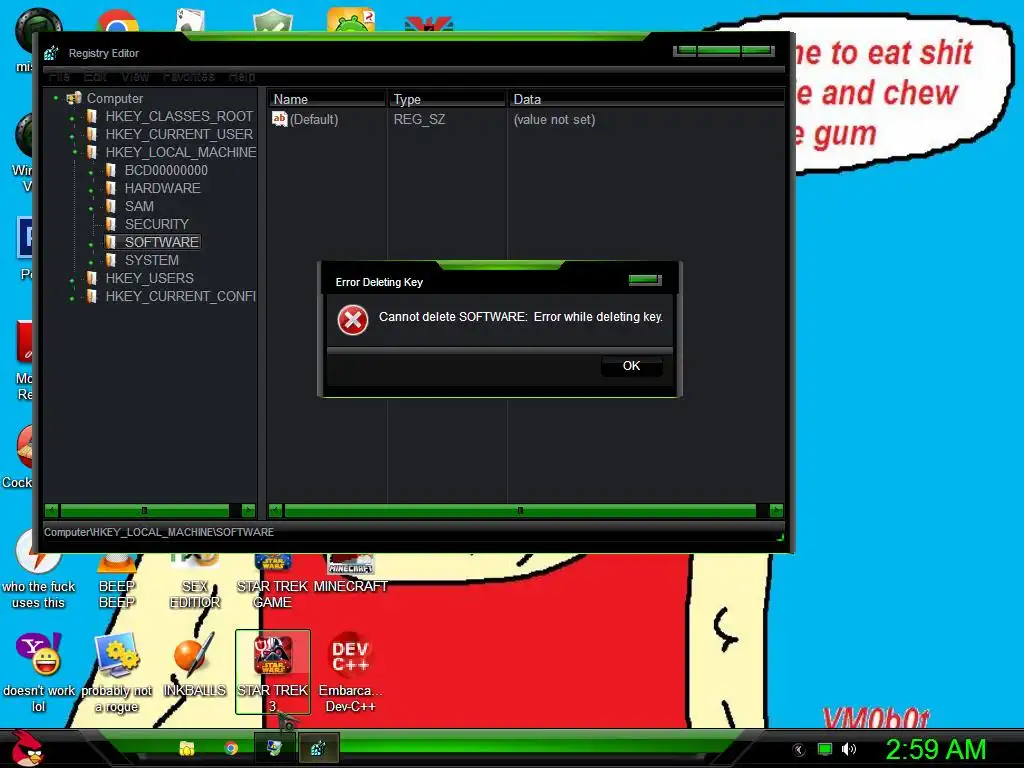Sort by the Type column header
Screen dimensions: 1024x768
click(447, 99)
